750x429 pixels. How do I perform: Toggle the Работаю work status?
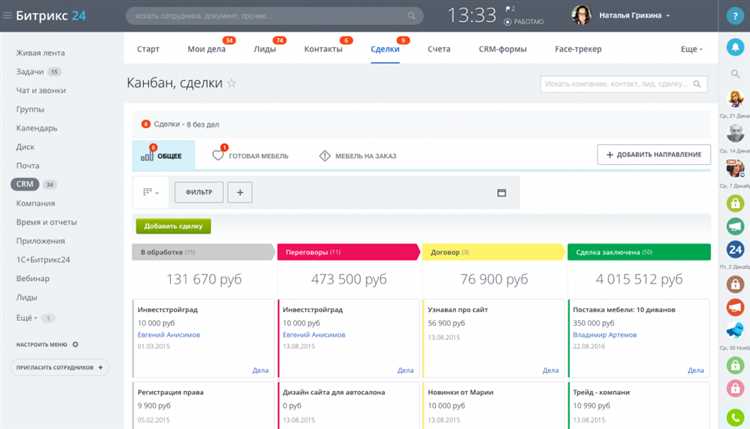[524, 22]
